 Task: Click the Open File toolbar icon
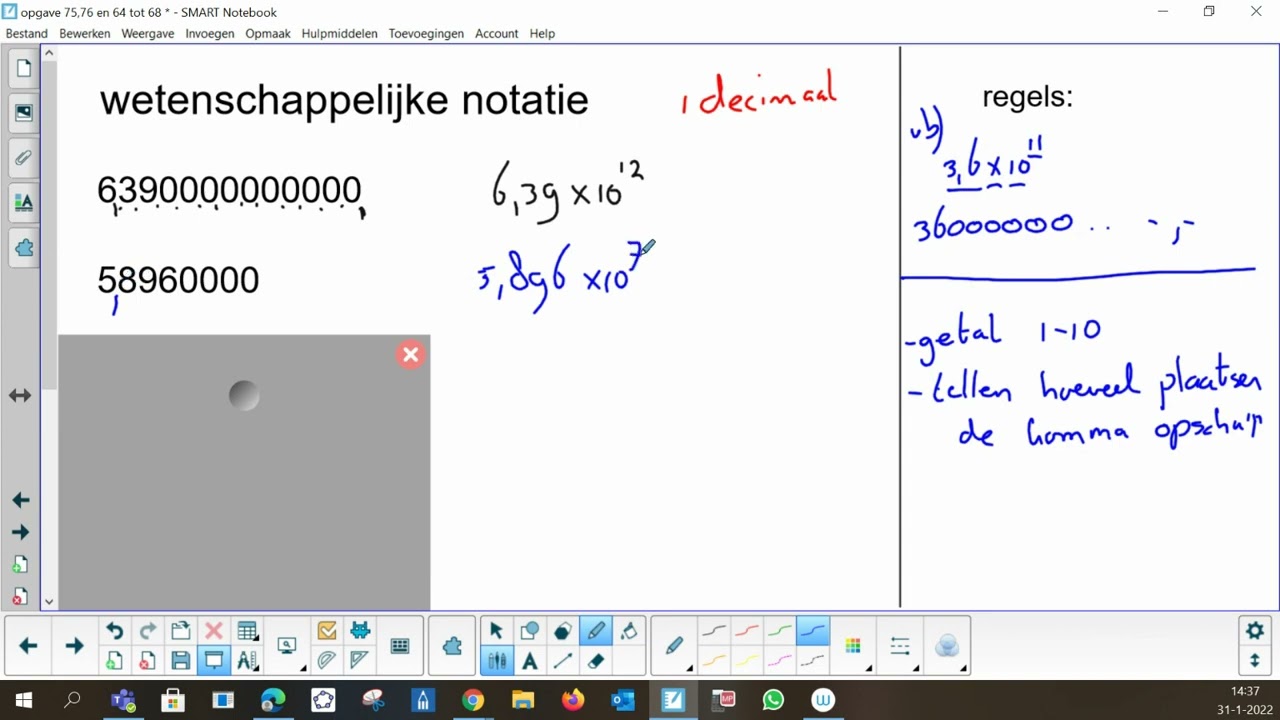coord(180,631)
